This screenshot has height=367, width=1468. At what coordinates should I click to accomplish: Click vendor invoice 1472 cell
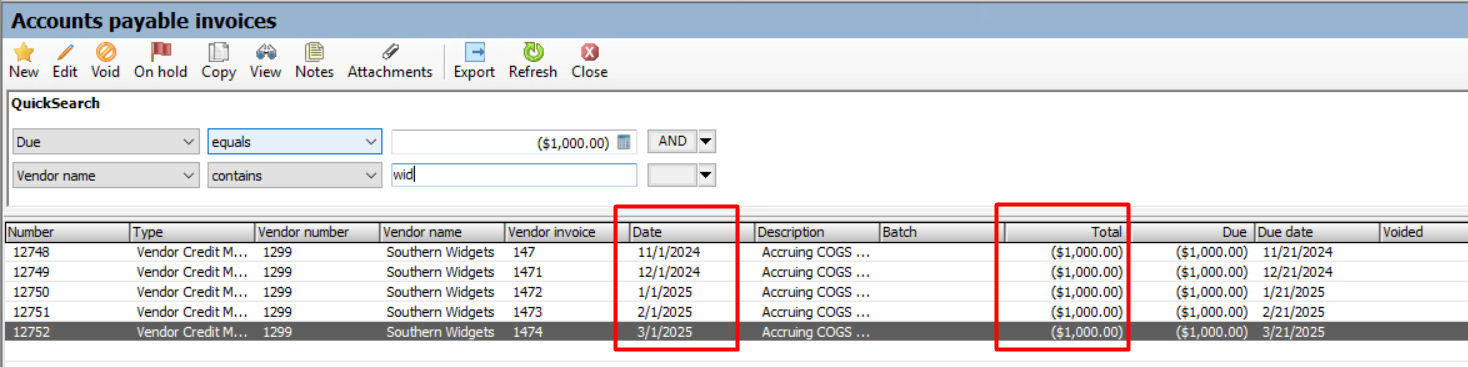point(567,292)
